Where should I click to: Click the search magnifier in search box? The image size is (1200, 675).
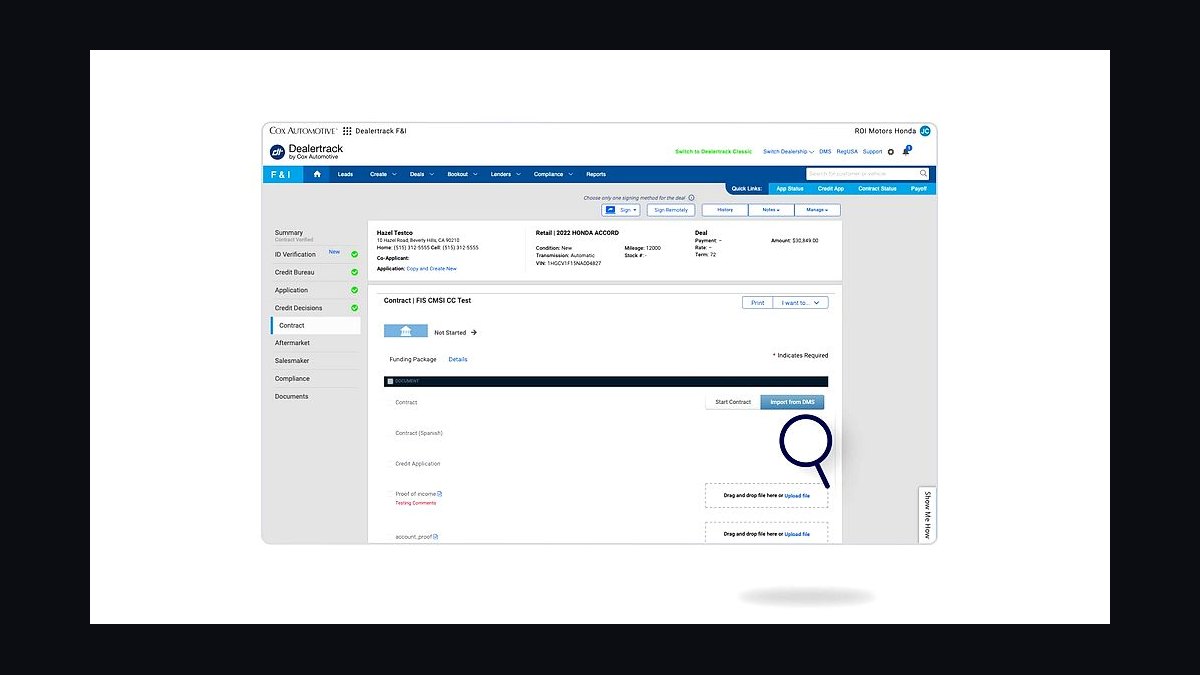[x=923, y=174]
